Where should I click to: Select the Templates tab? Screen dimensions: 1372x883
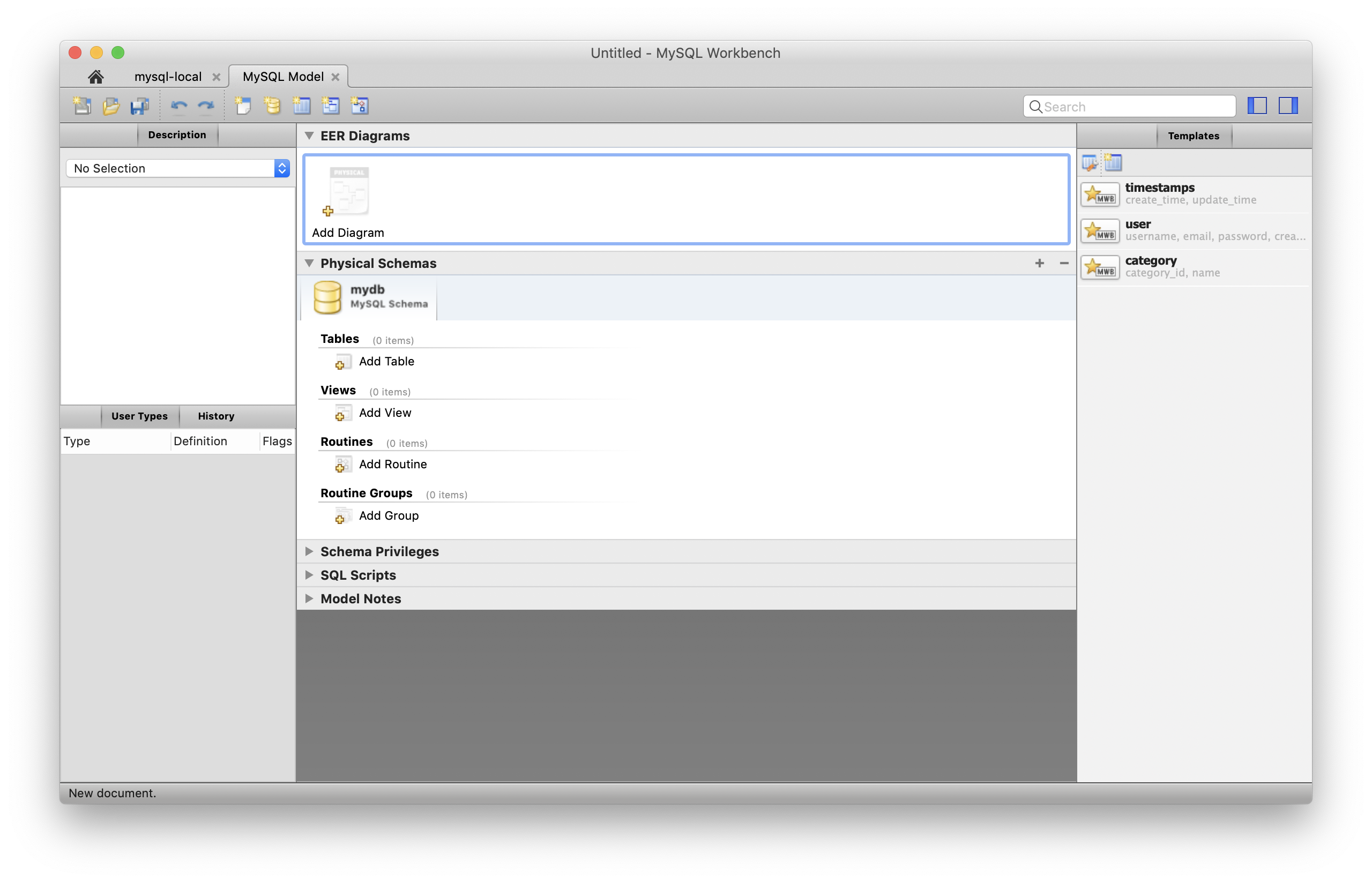[x=1193, y=136]
